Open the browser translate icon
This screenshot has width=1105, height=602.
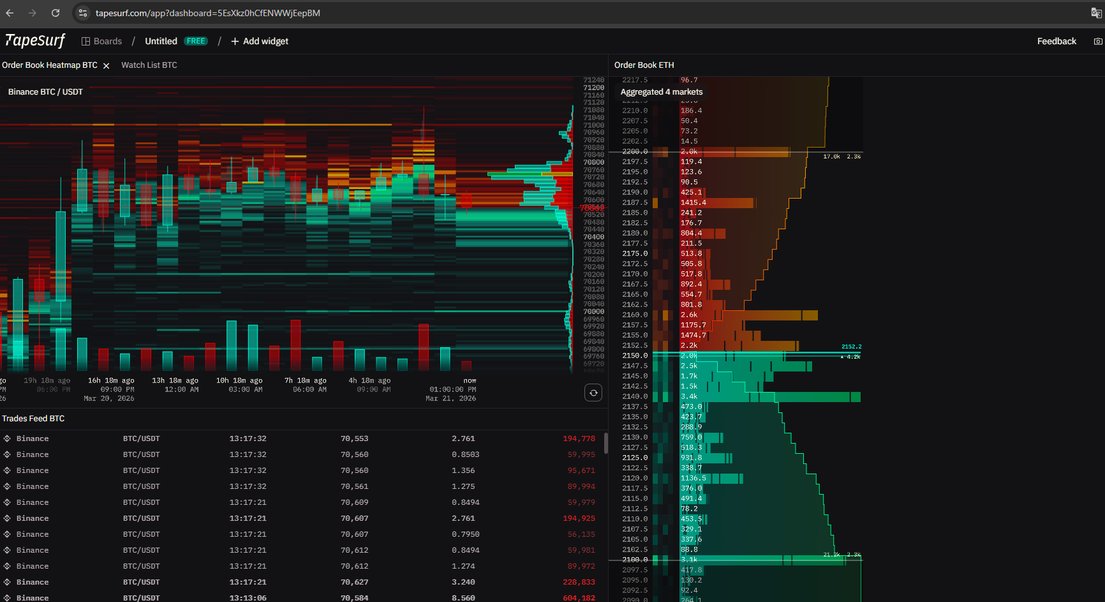1096,13
